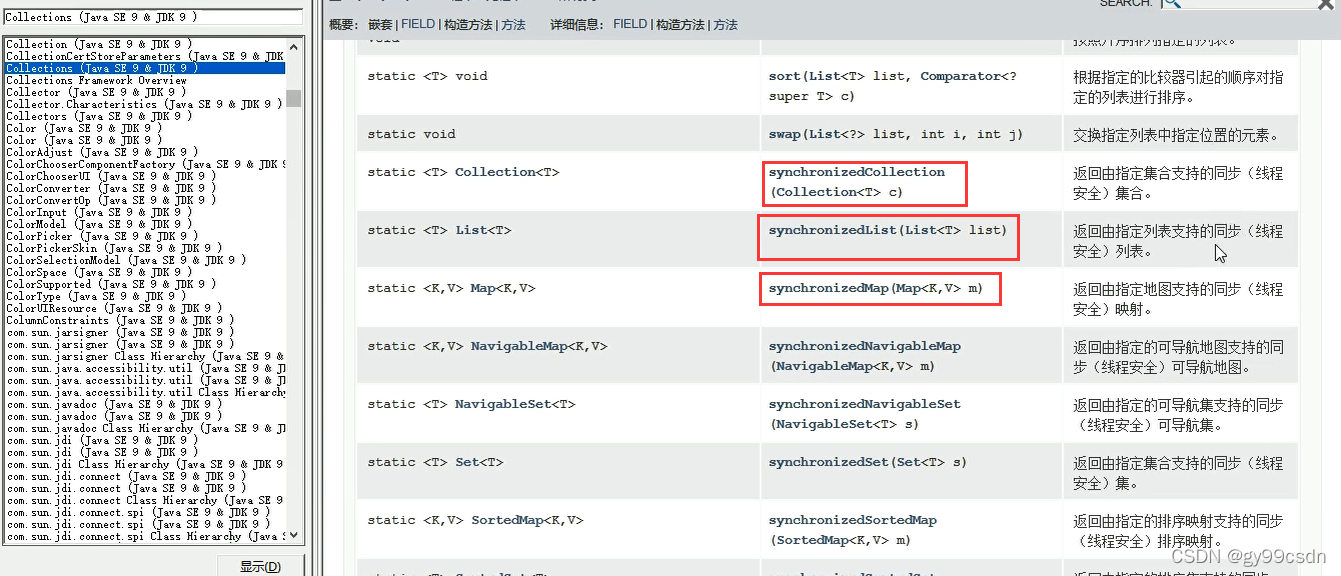Image resolution: width=1341 pixels, height=576 pixels.
Task: Open the swap method link
Action: point(785,134)
